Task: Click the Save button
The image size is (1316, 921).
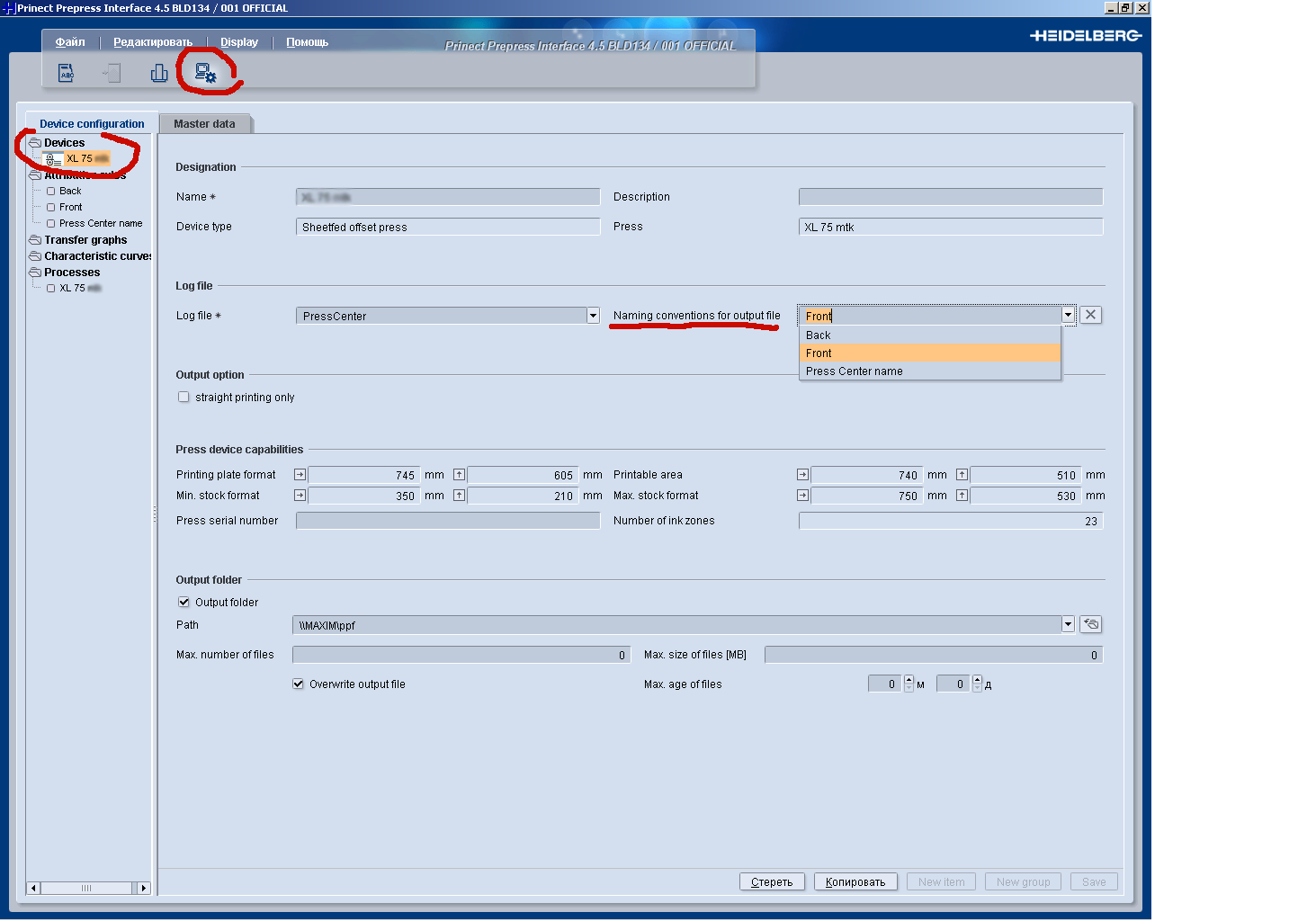Action: (1094, 881)
